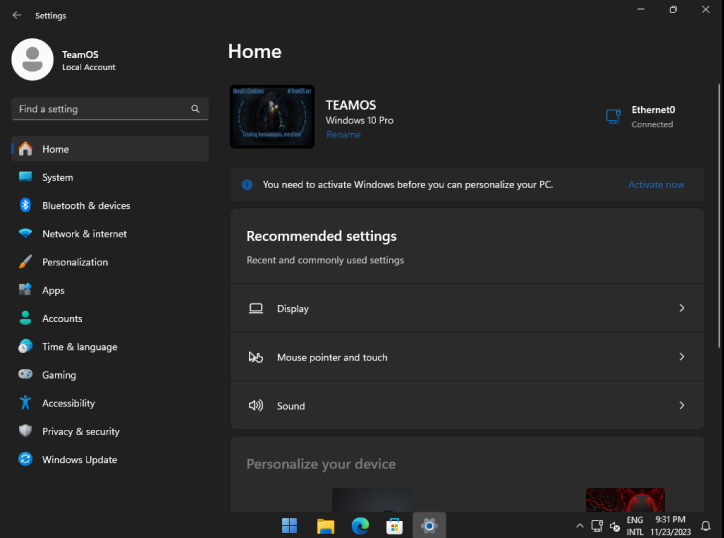This screenshot has width=724, height=538.
Task: Click the TEAMOS desktop wallpaper thumbnail
Action: click(272, 116)
